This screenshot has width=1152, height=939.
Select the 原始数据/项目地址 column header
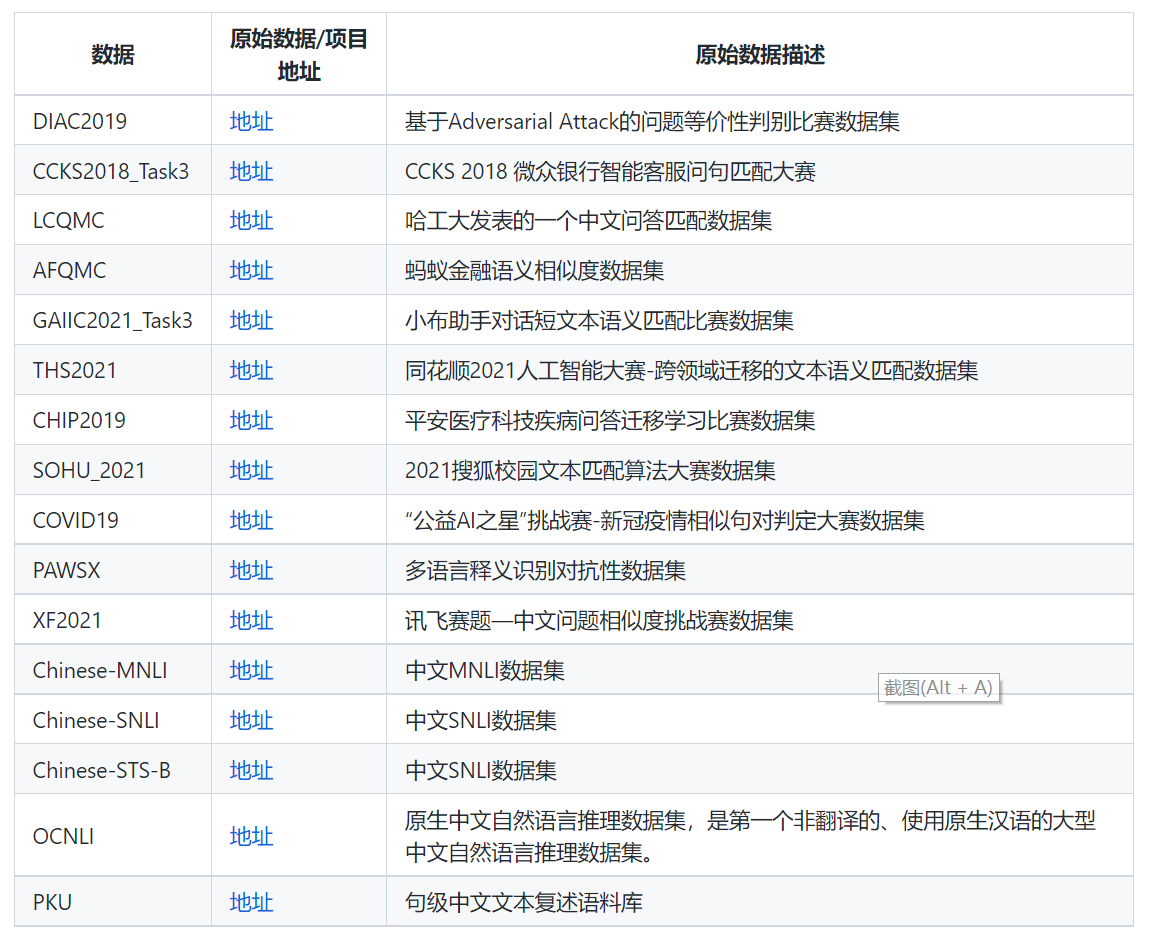click(x=299, y=54)
